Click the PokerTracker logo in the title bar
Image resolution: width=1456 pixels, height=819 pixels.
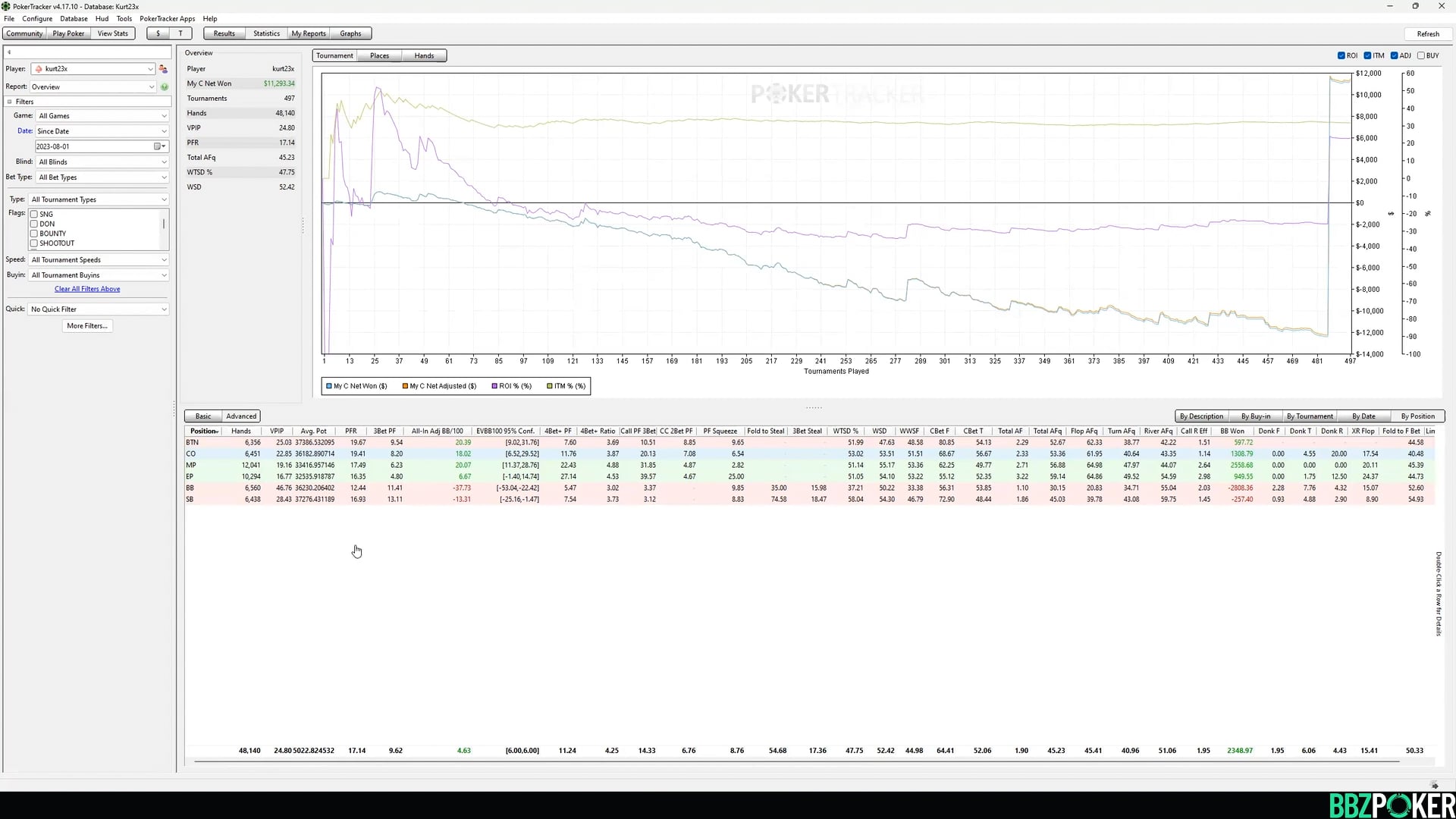click(x=6, y=6)
